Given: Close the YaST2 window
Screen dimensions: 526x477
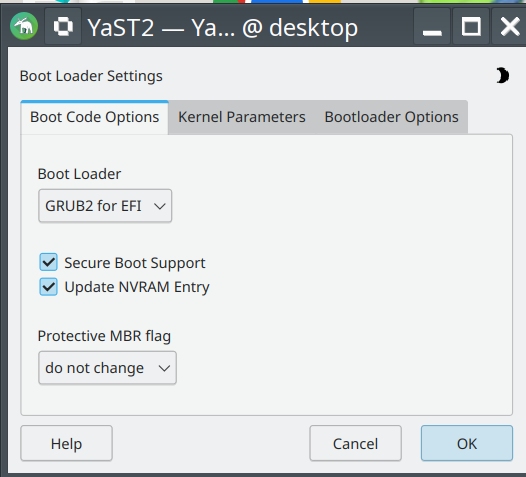Looking at the screenshot, I should click(510, 26).
